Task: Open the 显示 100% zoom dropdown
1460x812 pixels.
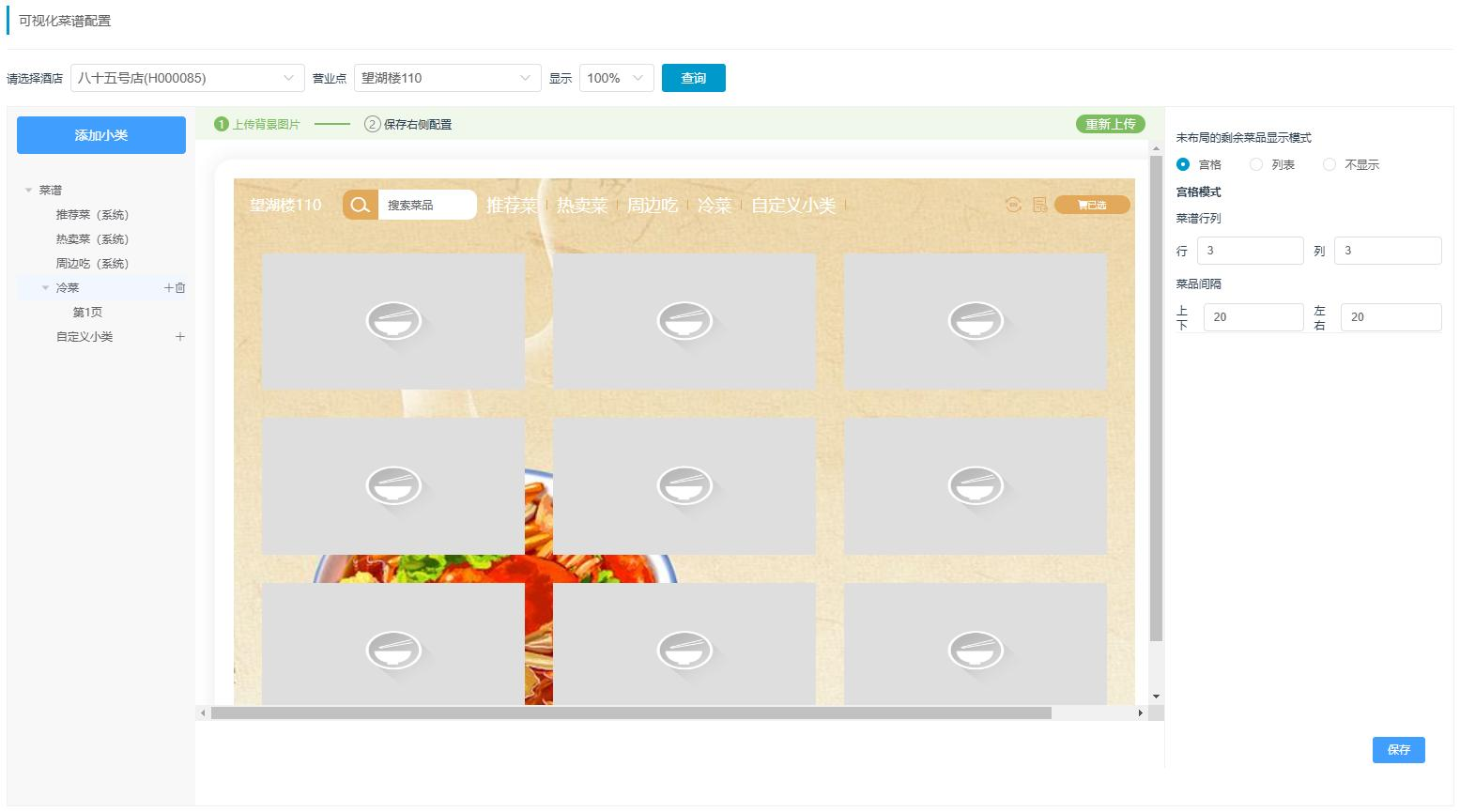Action: [x=617, y=78]
